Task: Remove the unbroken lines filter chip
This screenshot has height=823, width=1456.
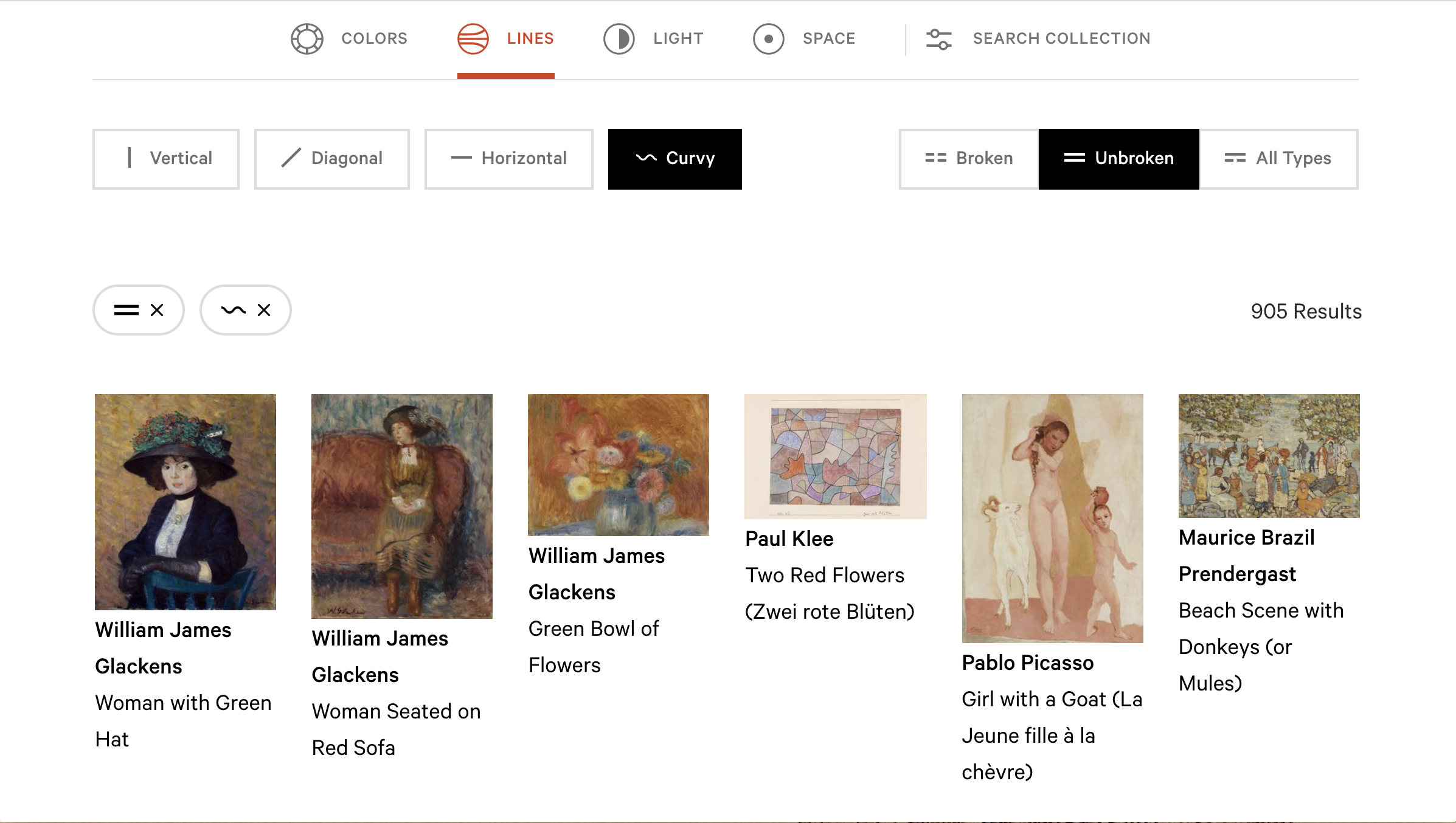Action: (x=157, y=310)
